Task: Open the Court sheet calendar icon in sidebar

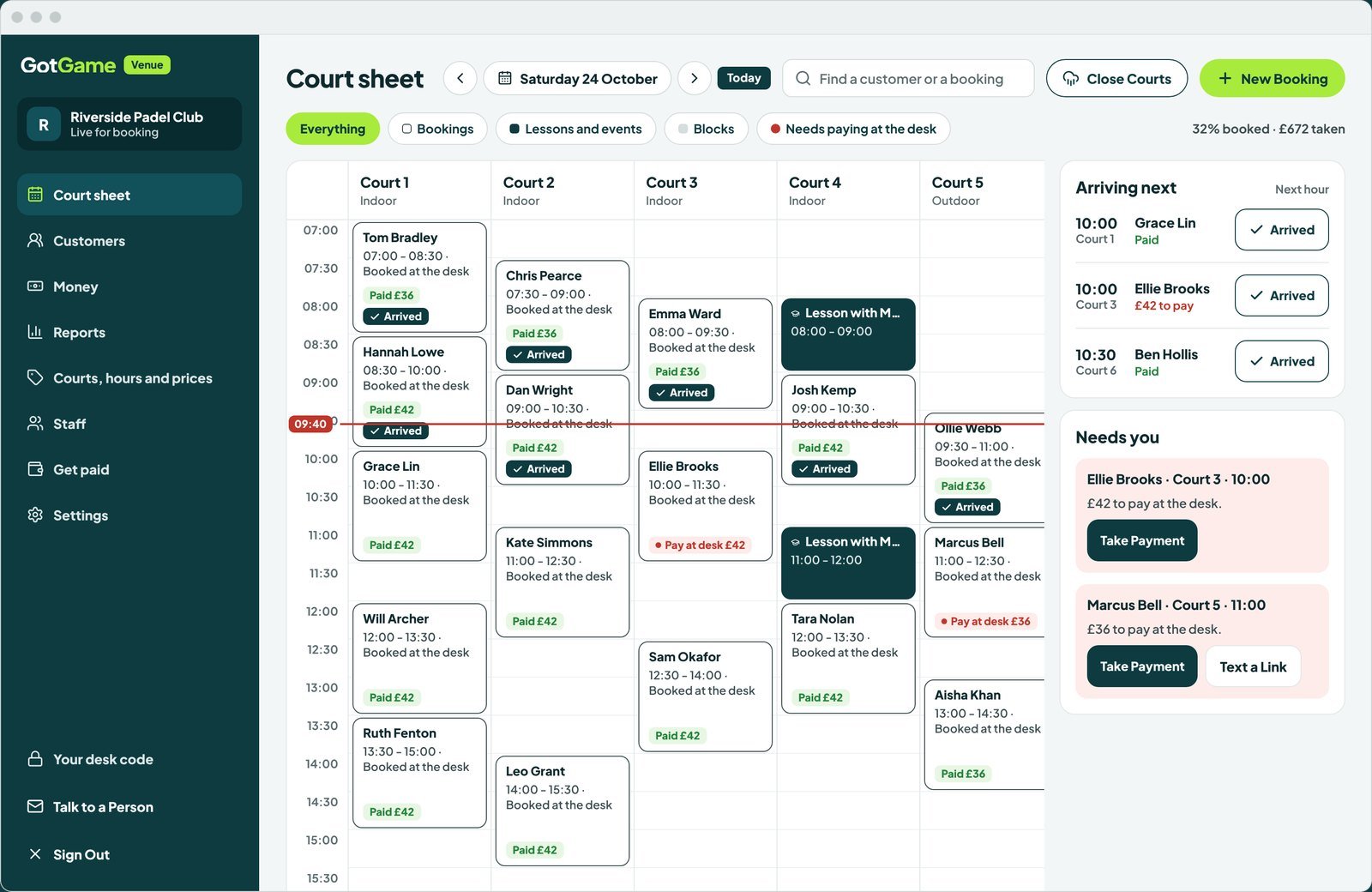Action: point(35,195)
